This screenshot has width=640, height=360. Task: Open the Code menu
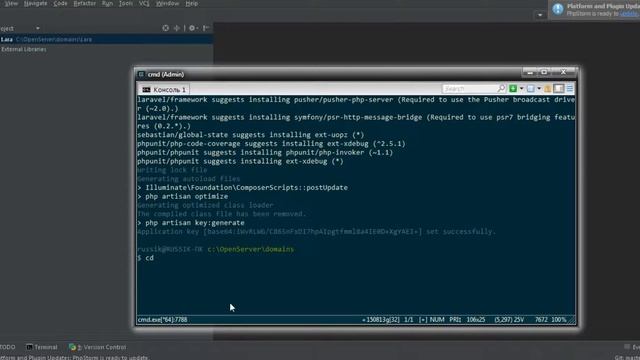pyautogui.click(x=60, y=4)
